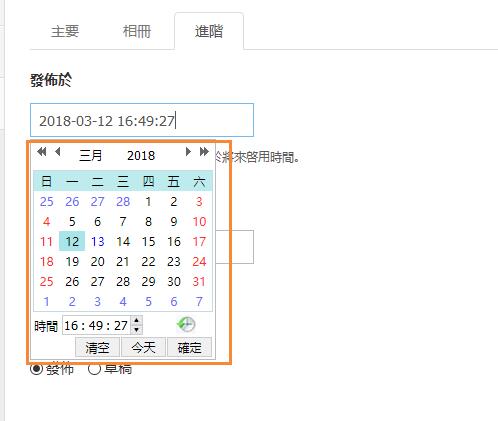Pick day 13 in the calendar
Viewport: 498px width, 421px height.
click(x=98, y=241)
